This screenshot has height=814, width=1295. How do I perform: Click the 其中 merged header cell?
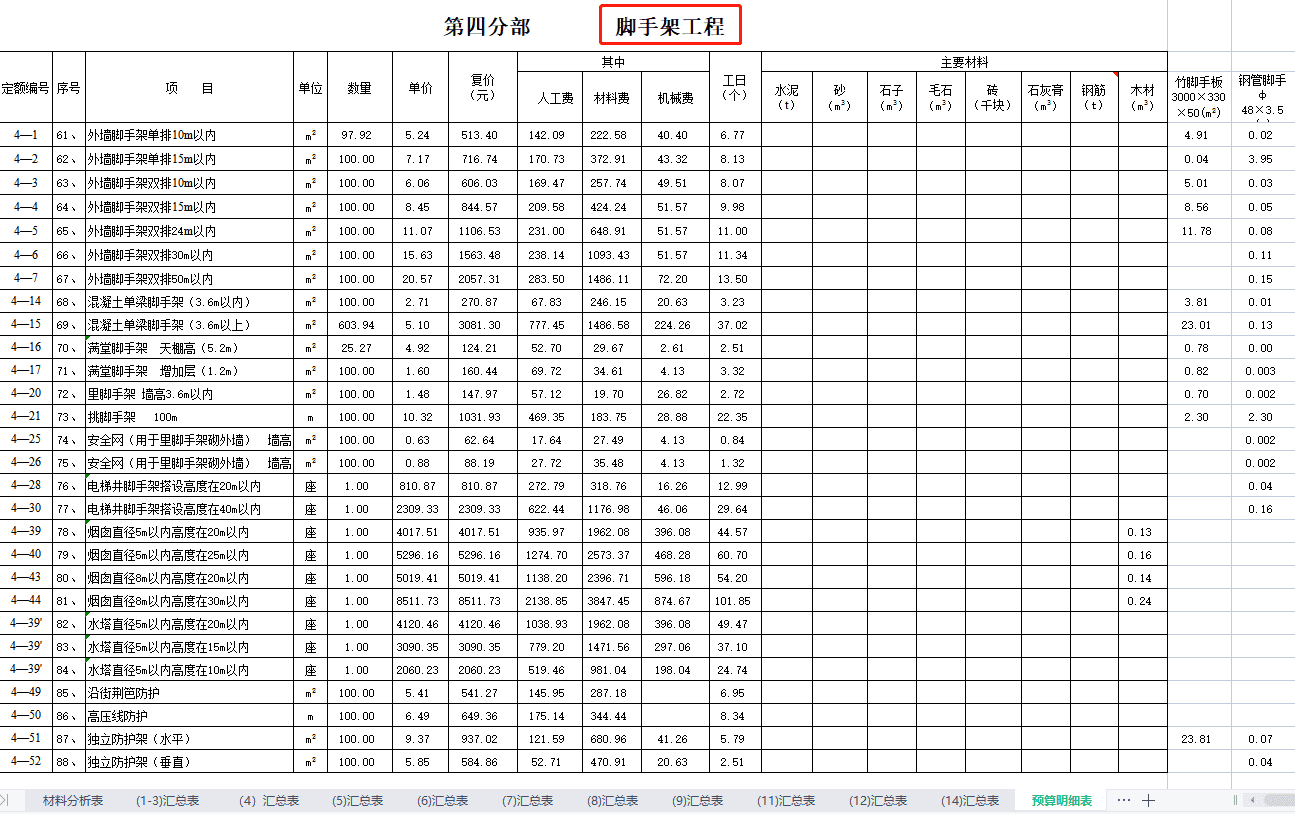tap(613, 62)
